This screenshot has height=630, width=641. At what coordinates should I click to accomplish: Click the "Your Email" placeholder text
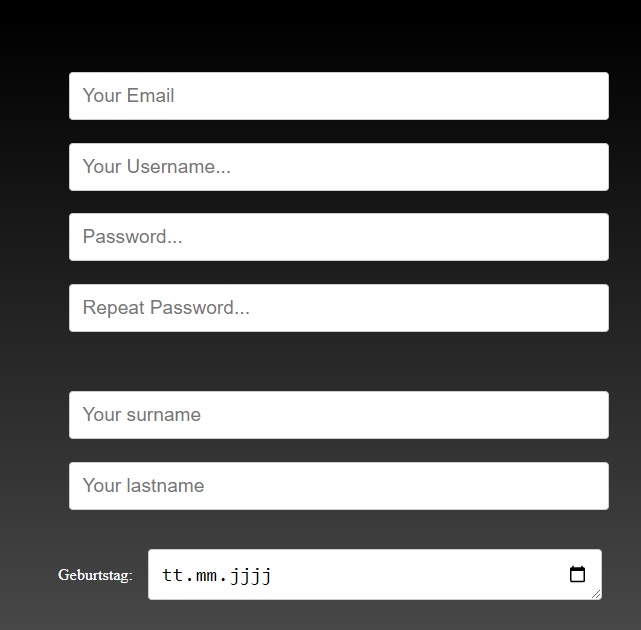(128, 96)
